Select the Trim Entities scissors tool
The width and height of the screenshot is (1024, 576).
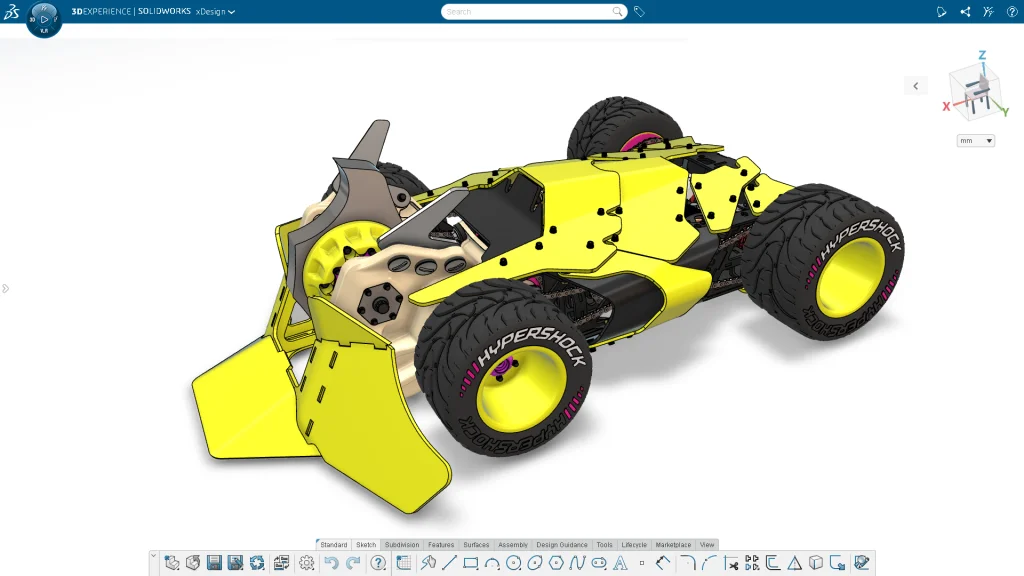click(732, 563)
